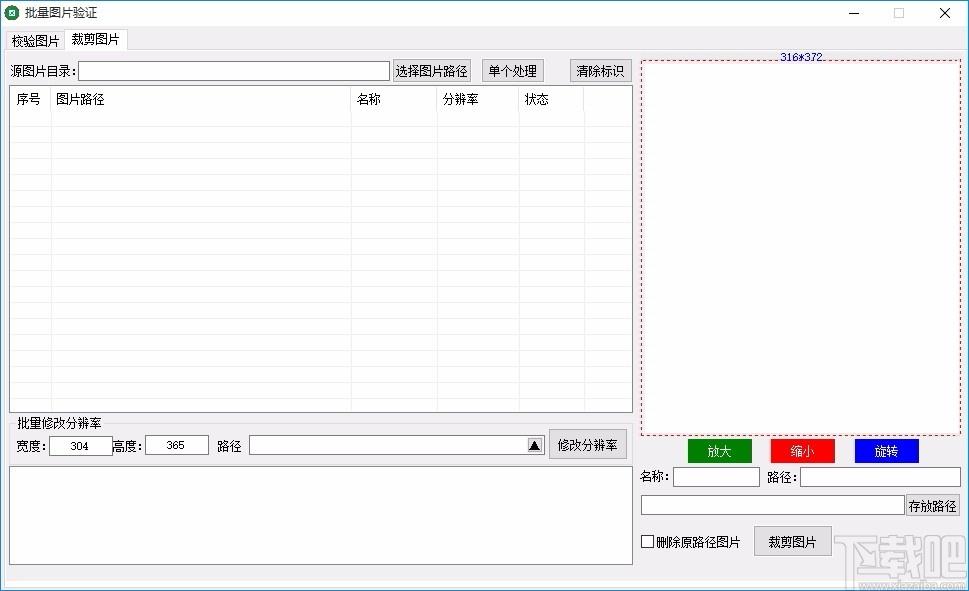This screenshot has width=969, height=591.
Task: Click the log output text area
Action: (x=321, y=516)
